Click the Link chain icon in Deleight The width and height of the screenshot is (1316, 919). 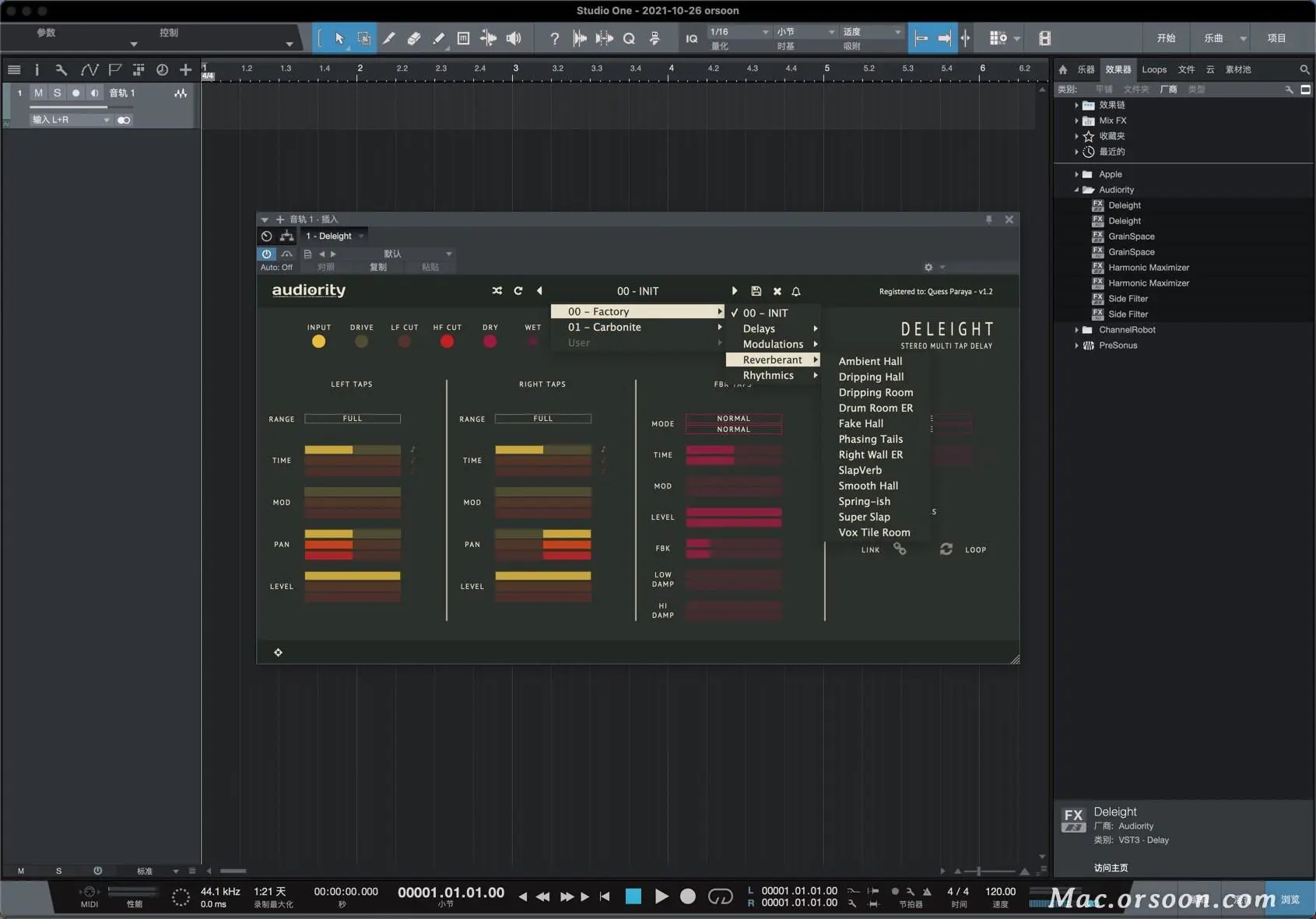[900, 549]
